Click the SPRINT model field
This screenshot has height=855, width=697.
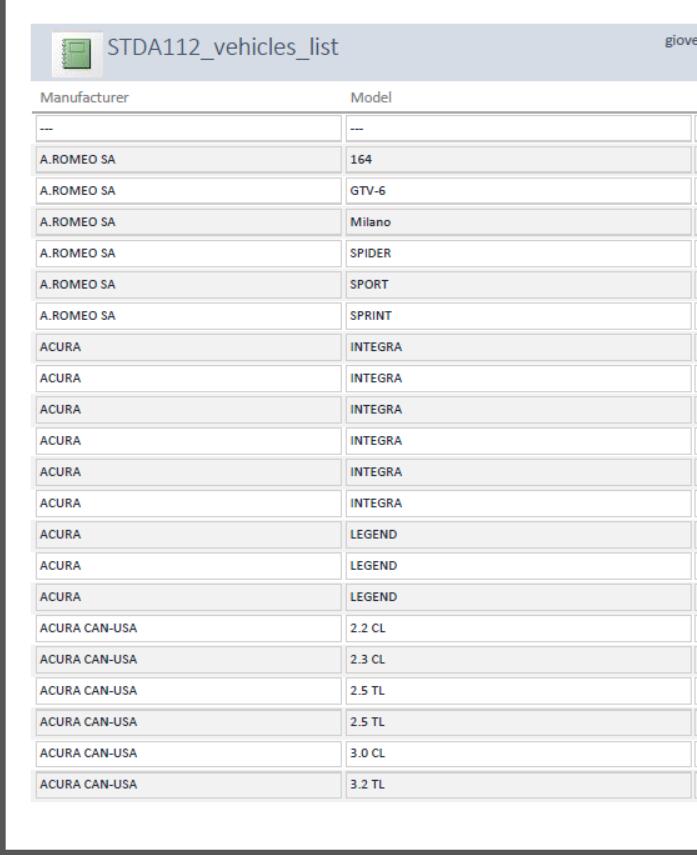(519, 316)
